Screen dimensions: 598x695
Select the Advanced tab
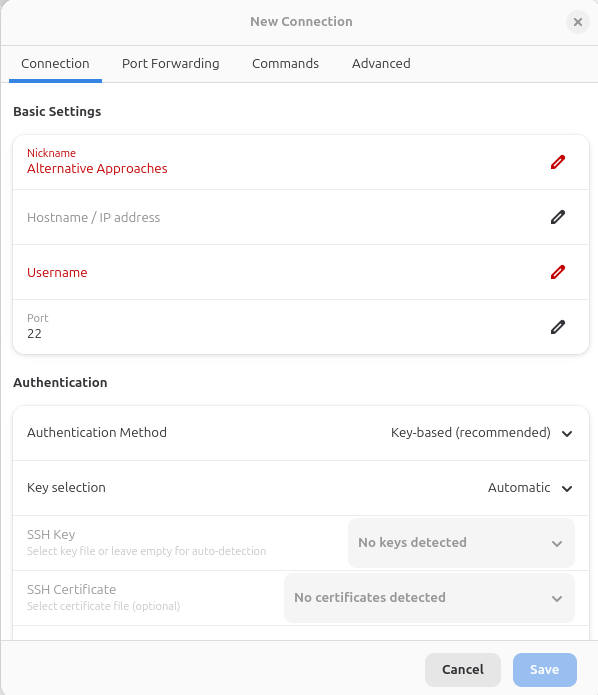381,64
